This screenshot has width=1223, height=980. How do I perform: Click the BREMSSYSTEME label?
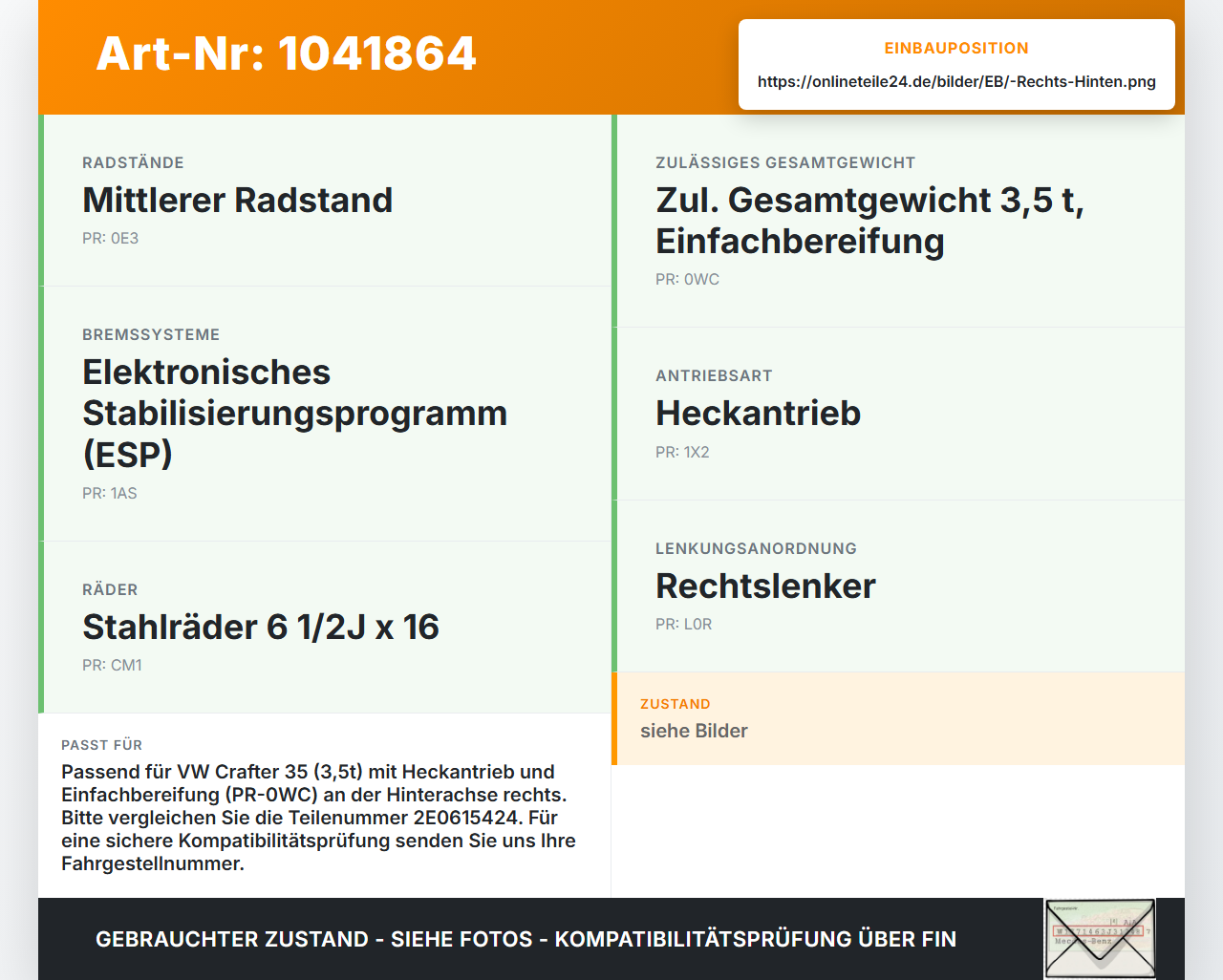[x=151, y=334]
